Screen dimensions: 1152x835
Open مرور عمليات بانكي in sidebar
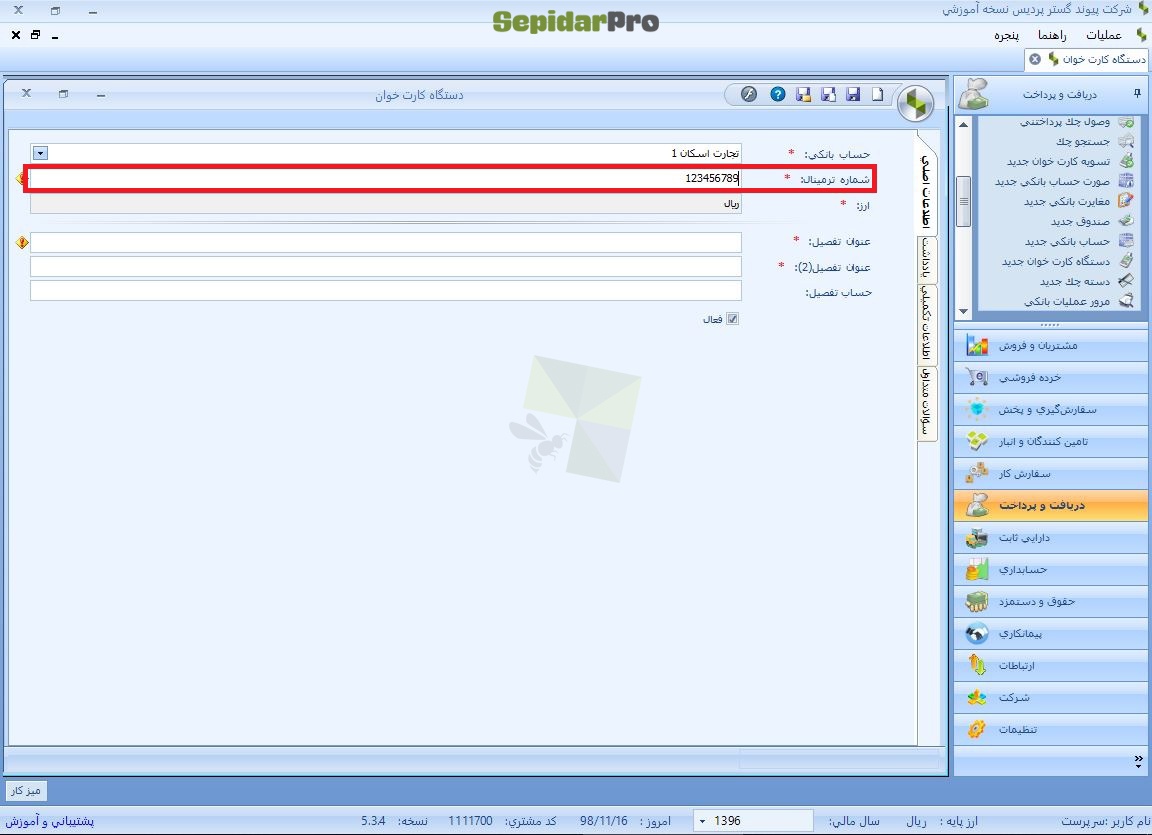[x=1078, y=301]
